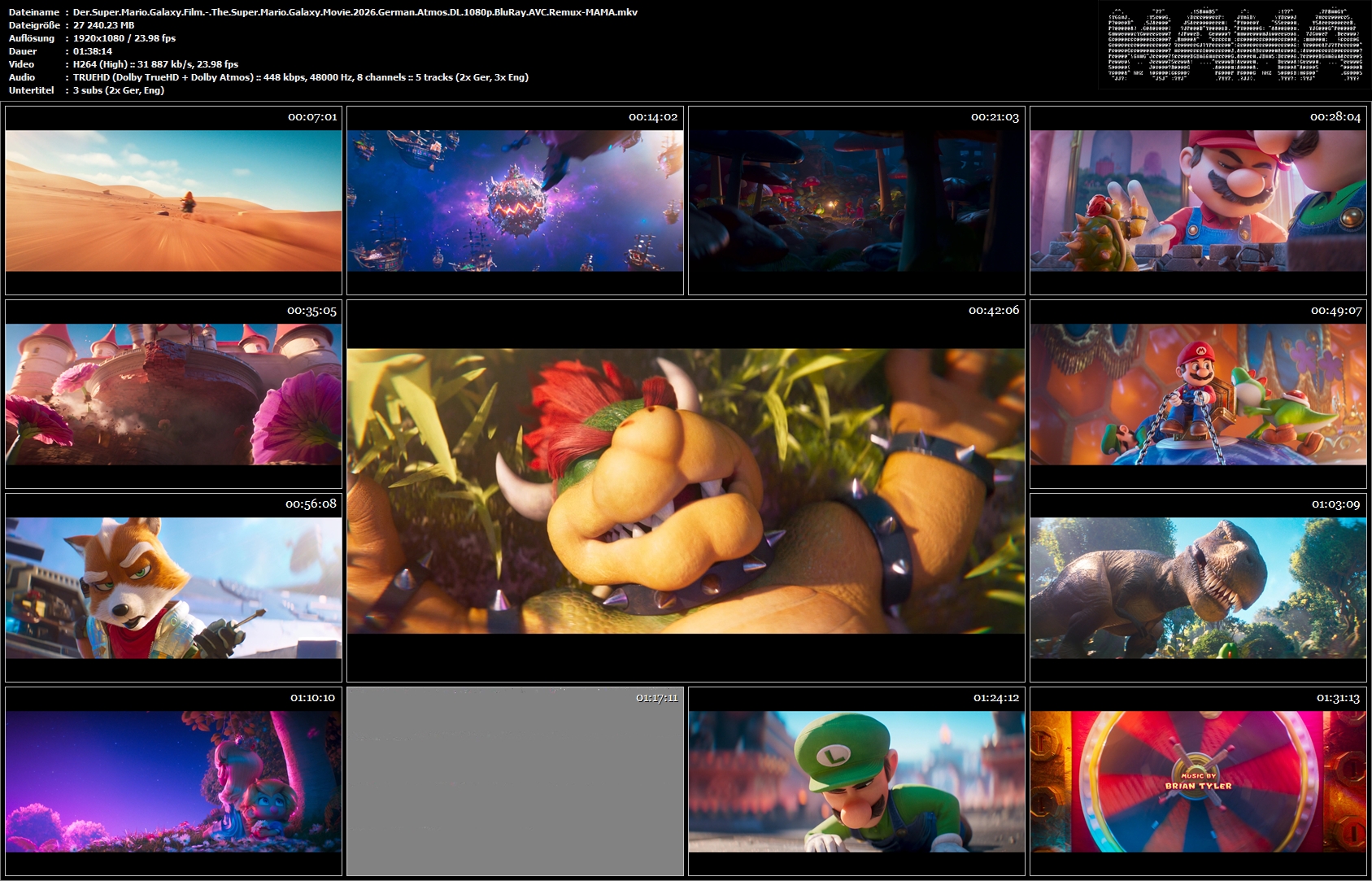Click the Untertitel label

(32, 90)
